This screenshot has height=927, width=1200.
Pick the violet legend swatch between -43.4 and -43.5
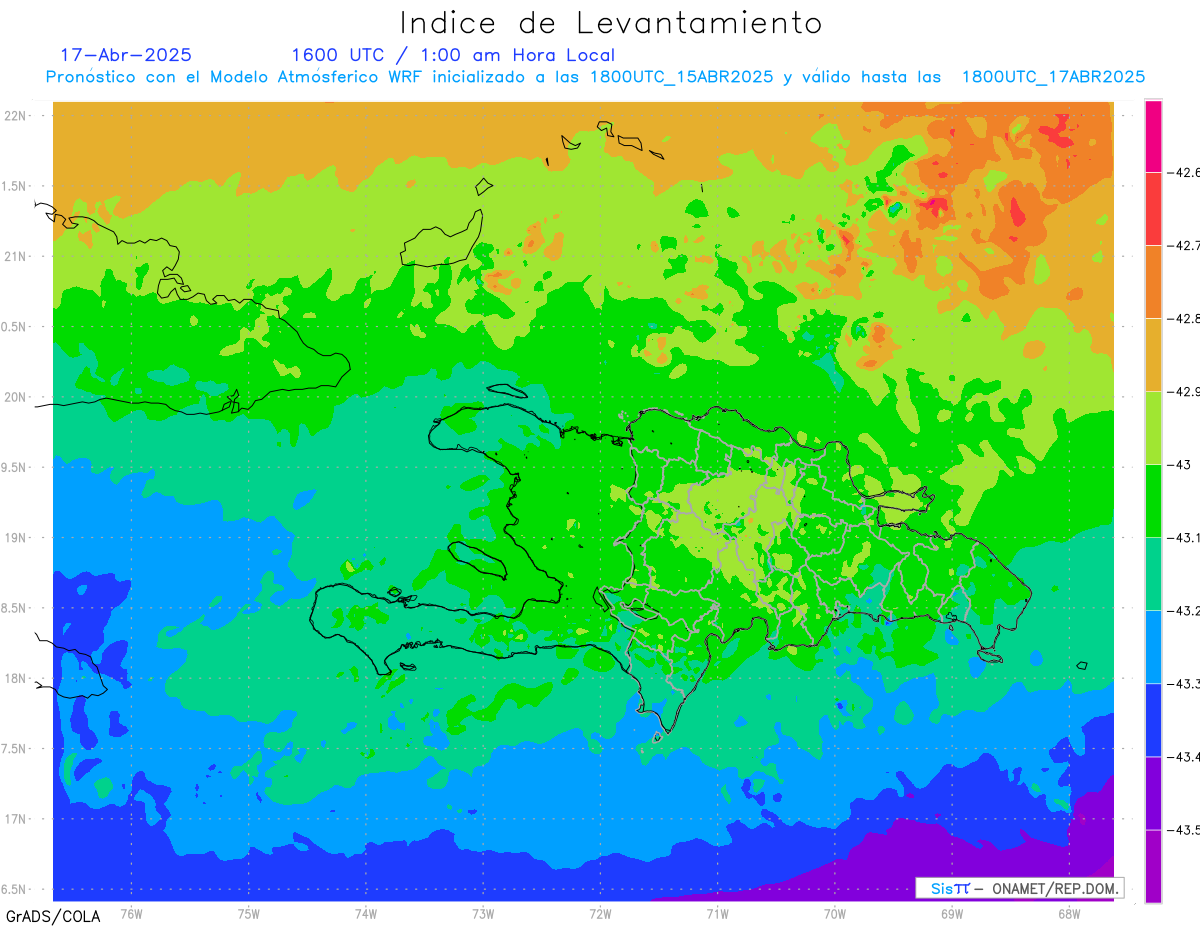(1153, 793)
